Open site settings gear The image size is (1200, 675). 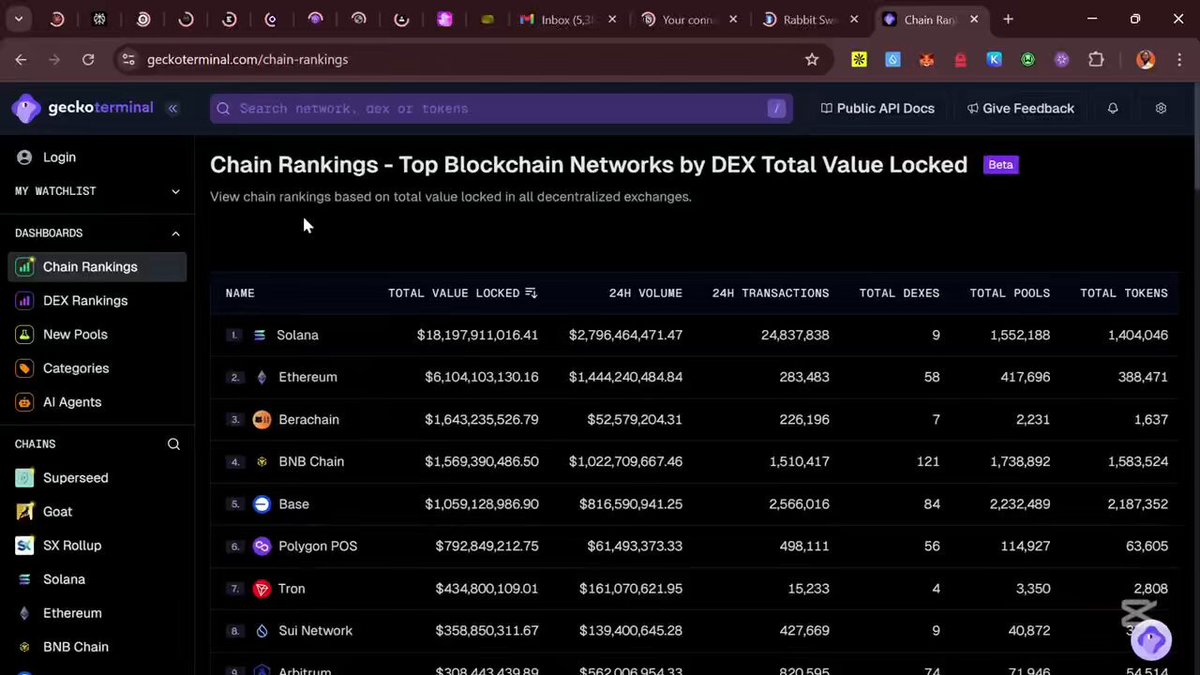click(x=1161, y=108)
